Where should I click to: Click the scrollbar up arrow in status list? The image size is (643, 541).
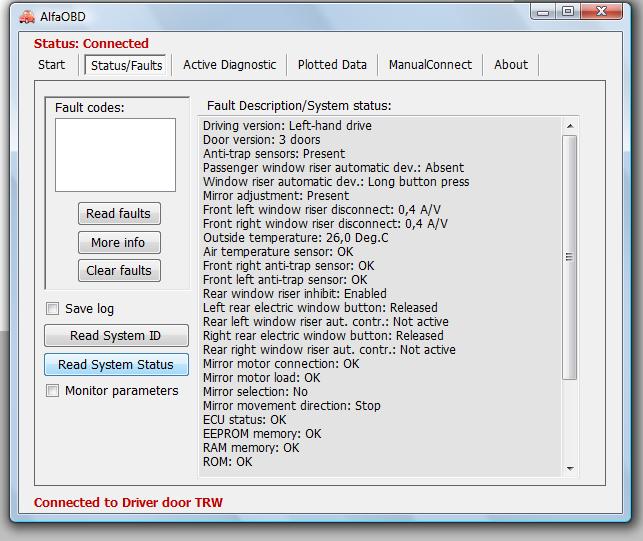(x=570, y=126)
